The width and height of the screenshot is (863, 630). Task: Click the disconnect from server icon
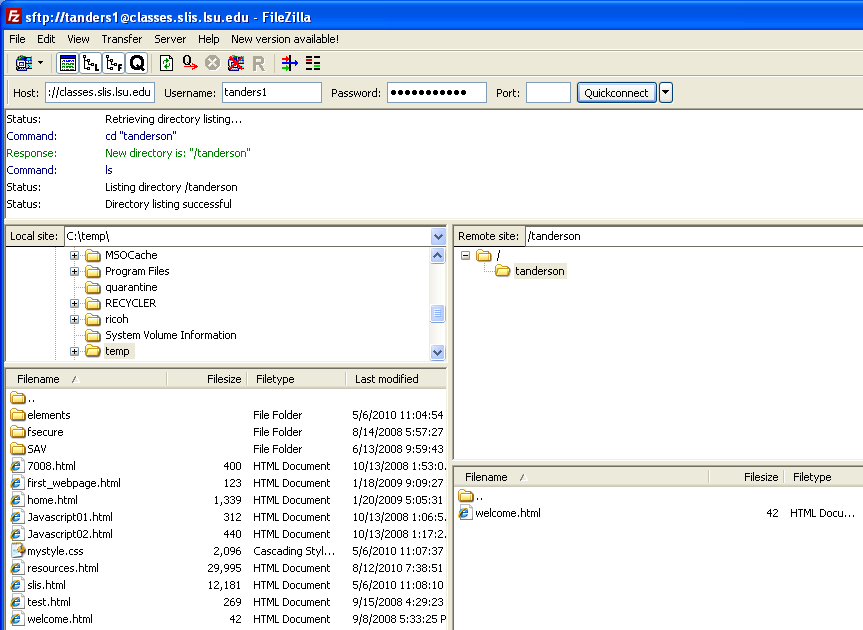click(x=235, y=63)
